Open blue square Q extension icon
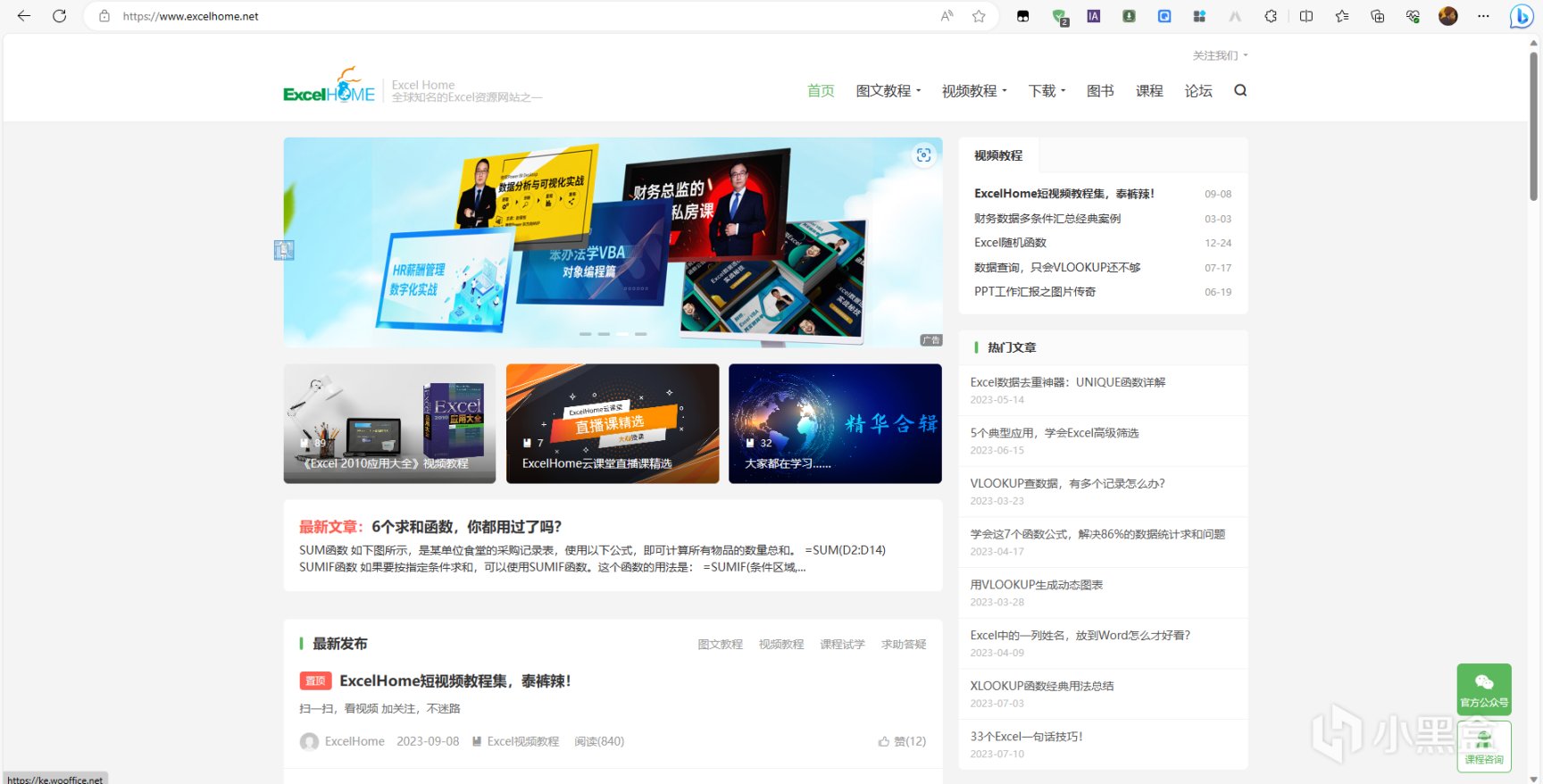 (1164, 16)
